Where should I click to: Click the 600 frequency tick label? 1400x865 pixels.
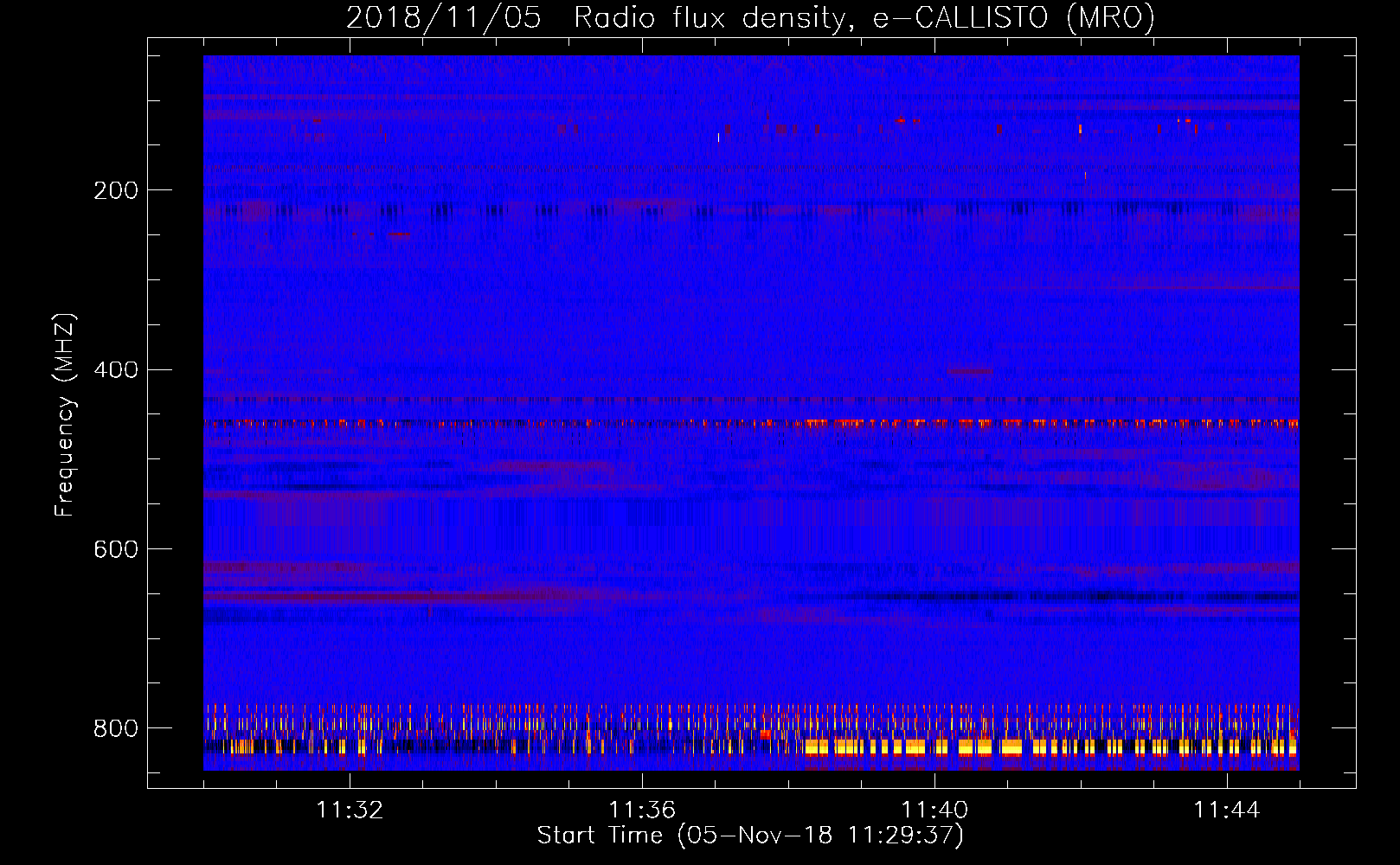[x=116, y=550]
